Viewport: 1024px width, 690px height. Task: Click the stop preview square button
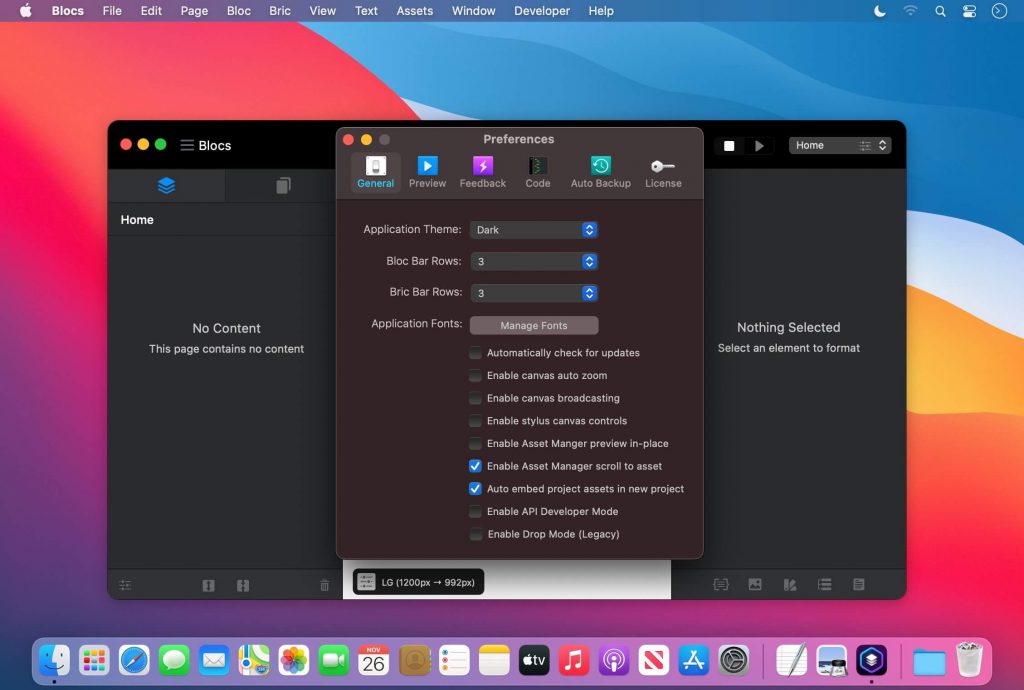pyautogui.click(x=729, y=146)
